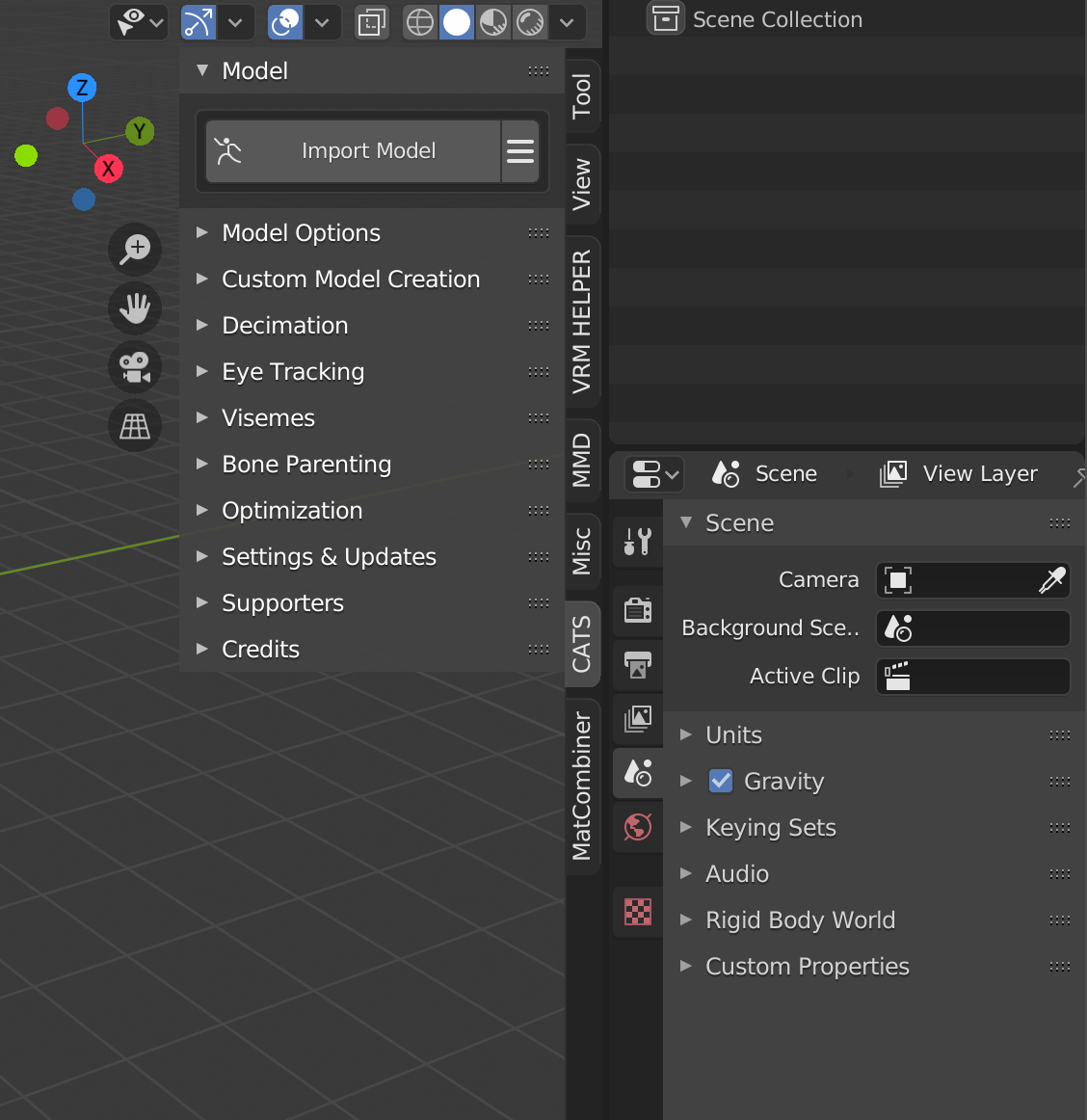1087x1120 pixels.
Task: Toggle perspective/orthographic grid icon
Action: (x=135, y=426)
